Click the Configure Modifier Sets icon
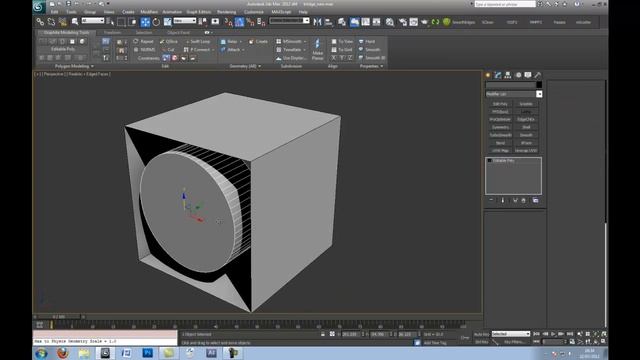This screenshot has width=640, height=360. (x=536, y=200)
